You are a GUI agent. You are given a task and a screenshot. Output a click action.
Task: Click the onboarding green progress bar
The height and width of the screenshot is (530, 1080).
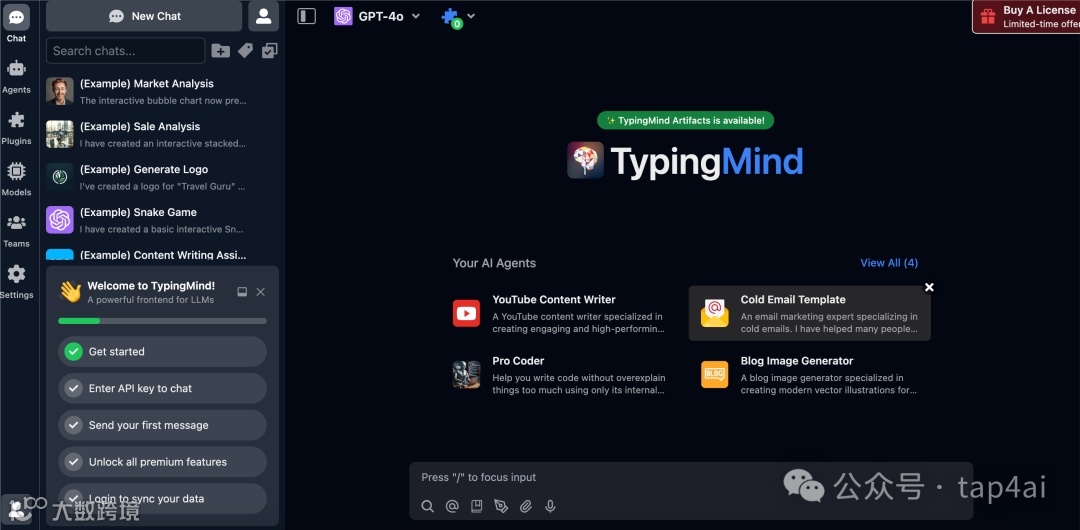tap(163, 320)
